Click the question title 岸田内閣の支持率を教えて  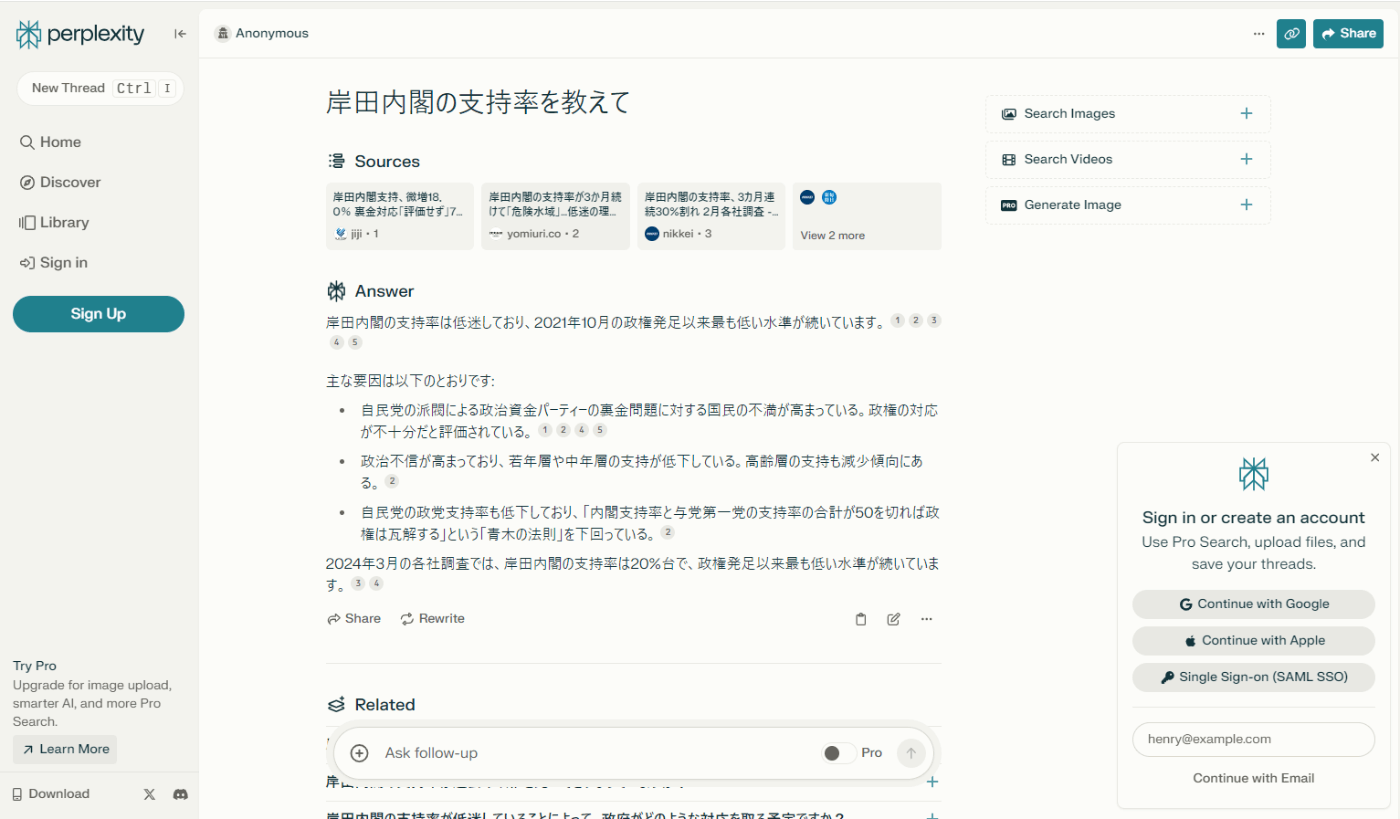click(478, 102)
